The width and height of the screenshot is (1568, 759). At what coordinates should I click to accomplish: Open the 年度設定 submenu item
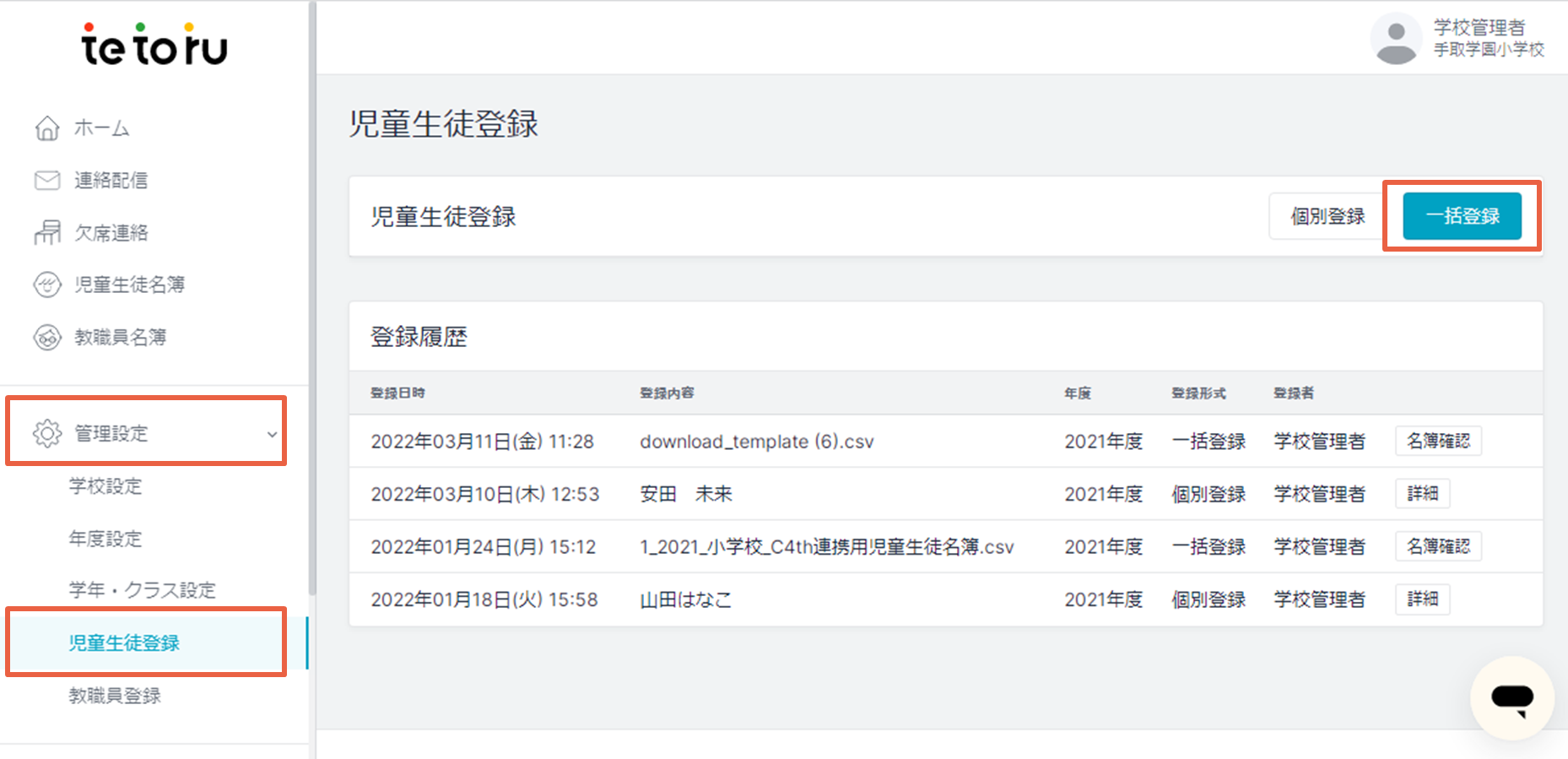point(105,539)
